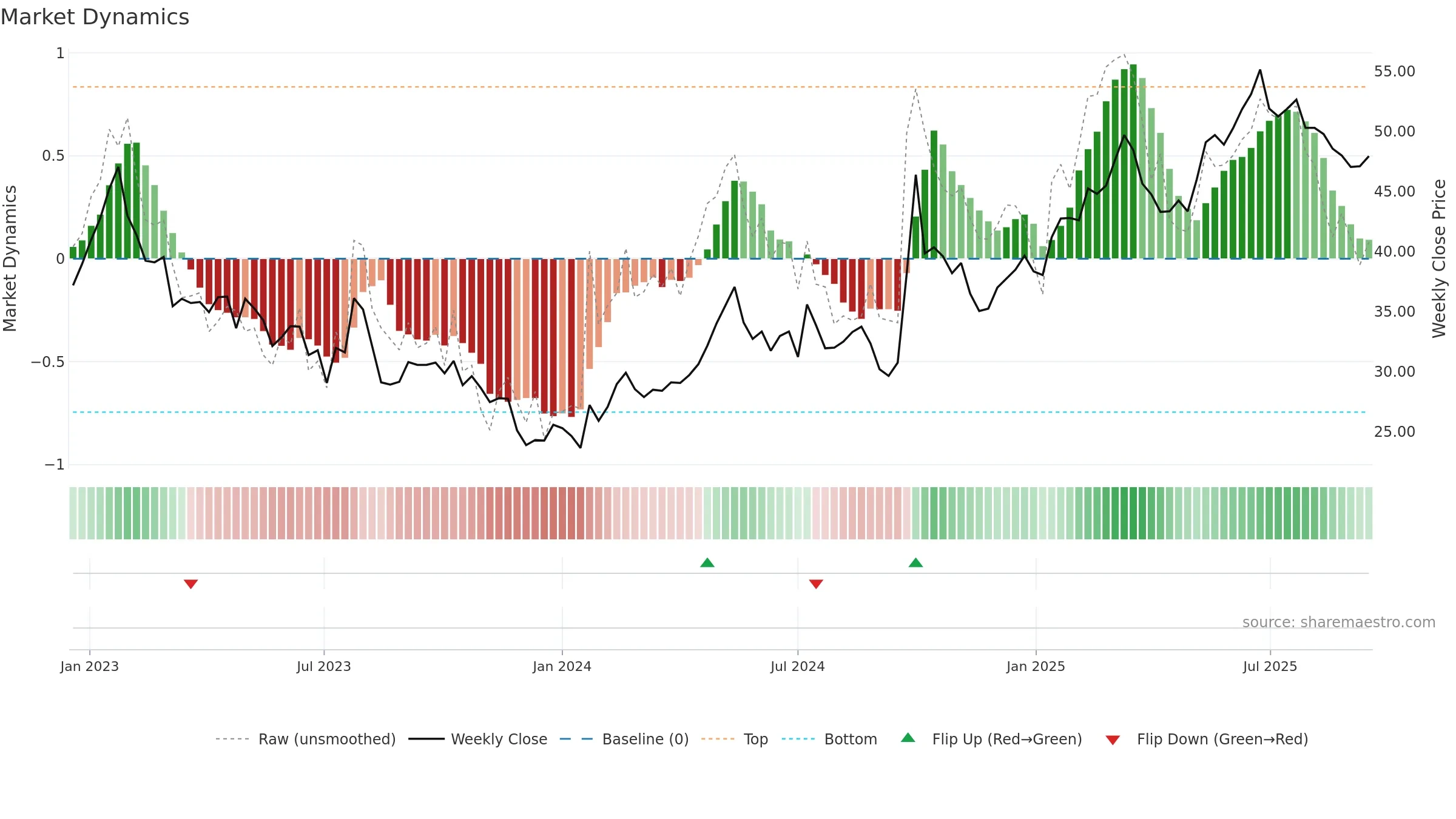The height and width of the screenshot is (819, 1456).
Task: Click the 50.00 price axis value
Action: click(1394, 132)
